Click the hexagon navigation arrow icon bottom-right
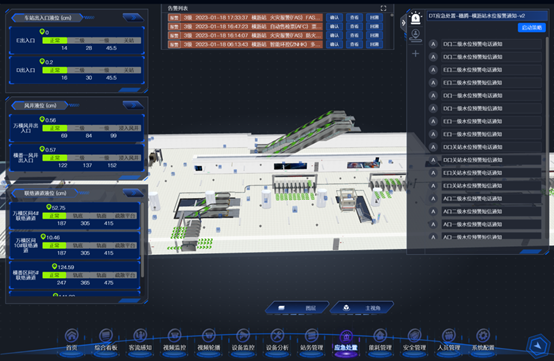Screen dimensions: 554x361 pyautogui.click(x=538, y=345)
